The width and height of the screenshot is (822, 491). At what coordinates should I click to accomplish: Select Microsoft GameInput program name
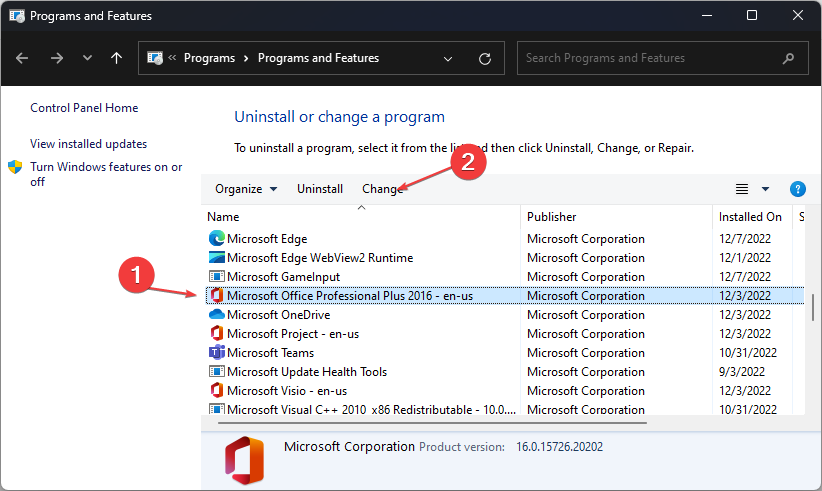pos(283,277)
